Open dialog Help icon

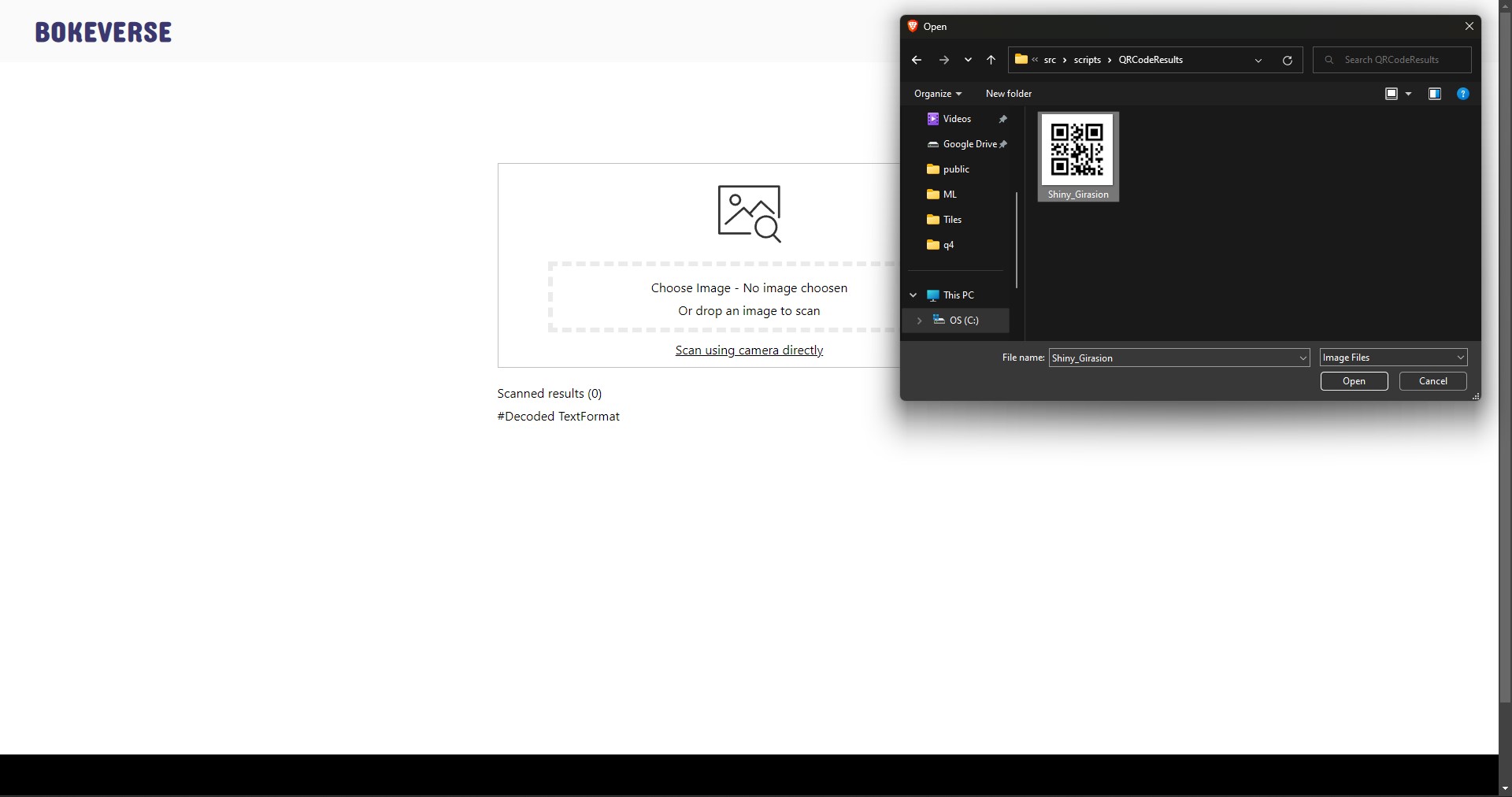click(1462, 94)
